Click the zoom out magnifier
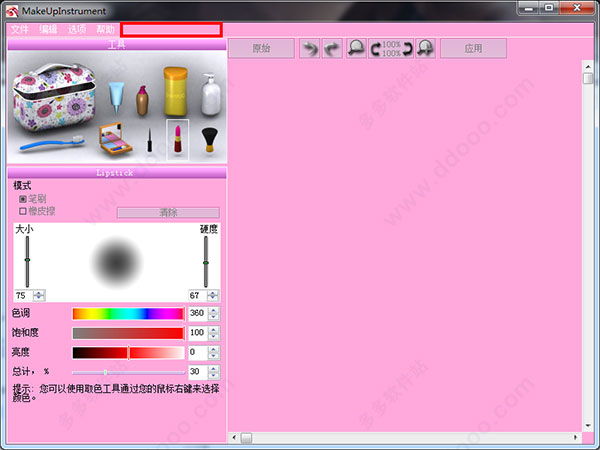Viewport: 600px width, 450px height. tap(356, 49)
